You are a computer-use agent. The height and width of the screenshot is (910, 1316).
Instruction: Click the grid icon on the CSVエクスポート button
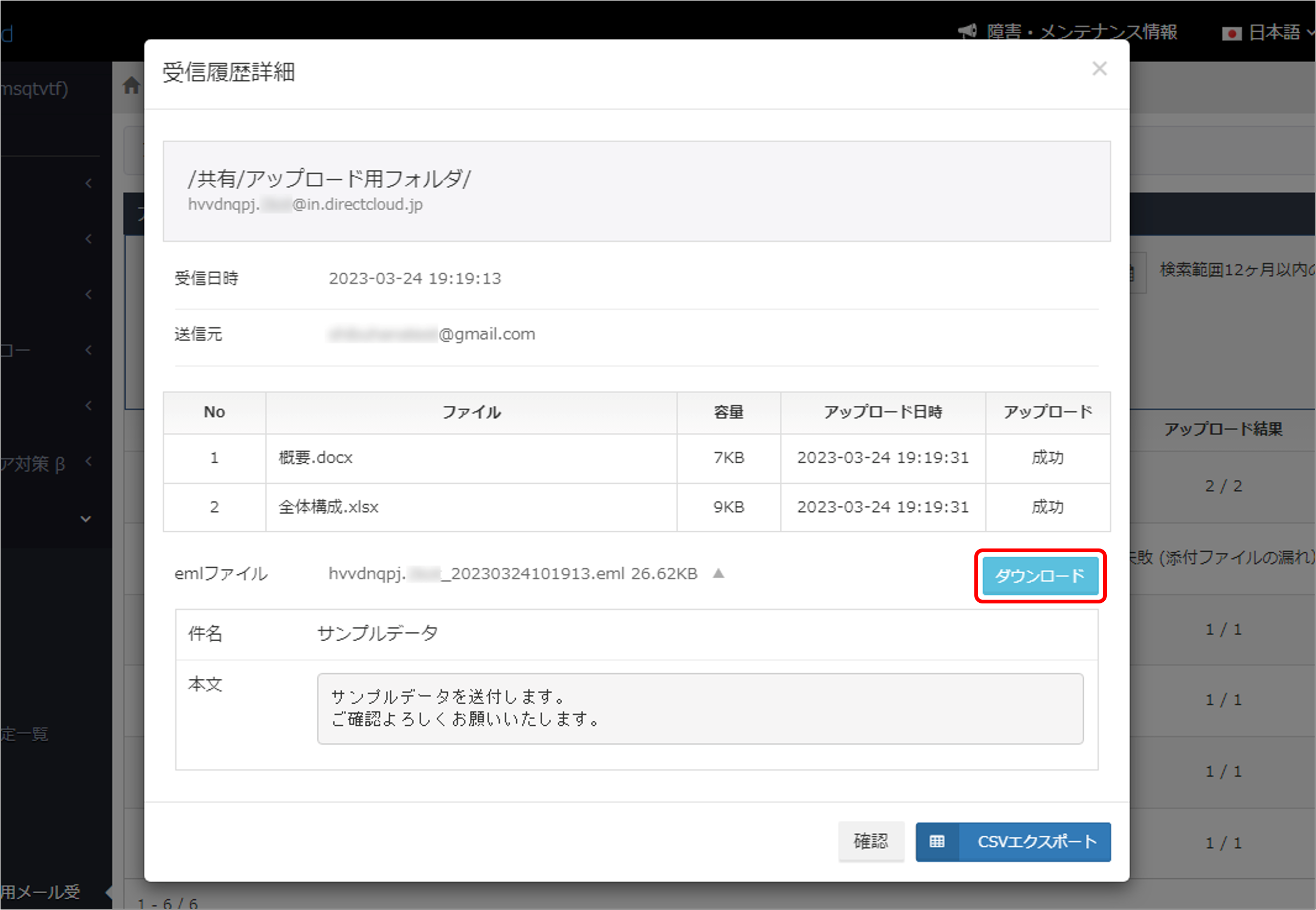click(x=937, y=842)
